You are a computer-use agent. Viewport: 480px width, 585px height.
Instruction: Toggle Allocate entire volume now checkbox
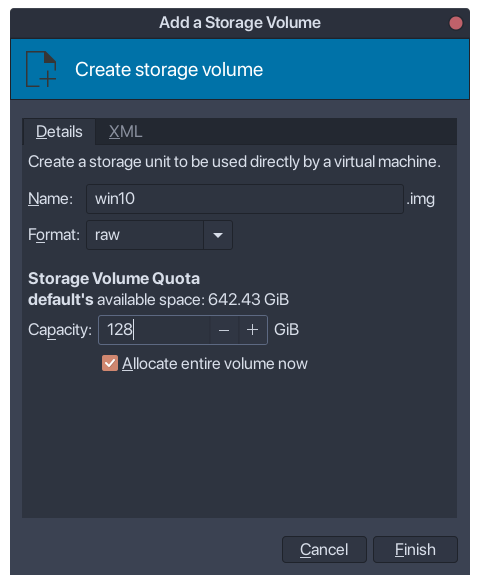110,363
